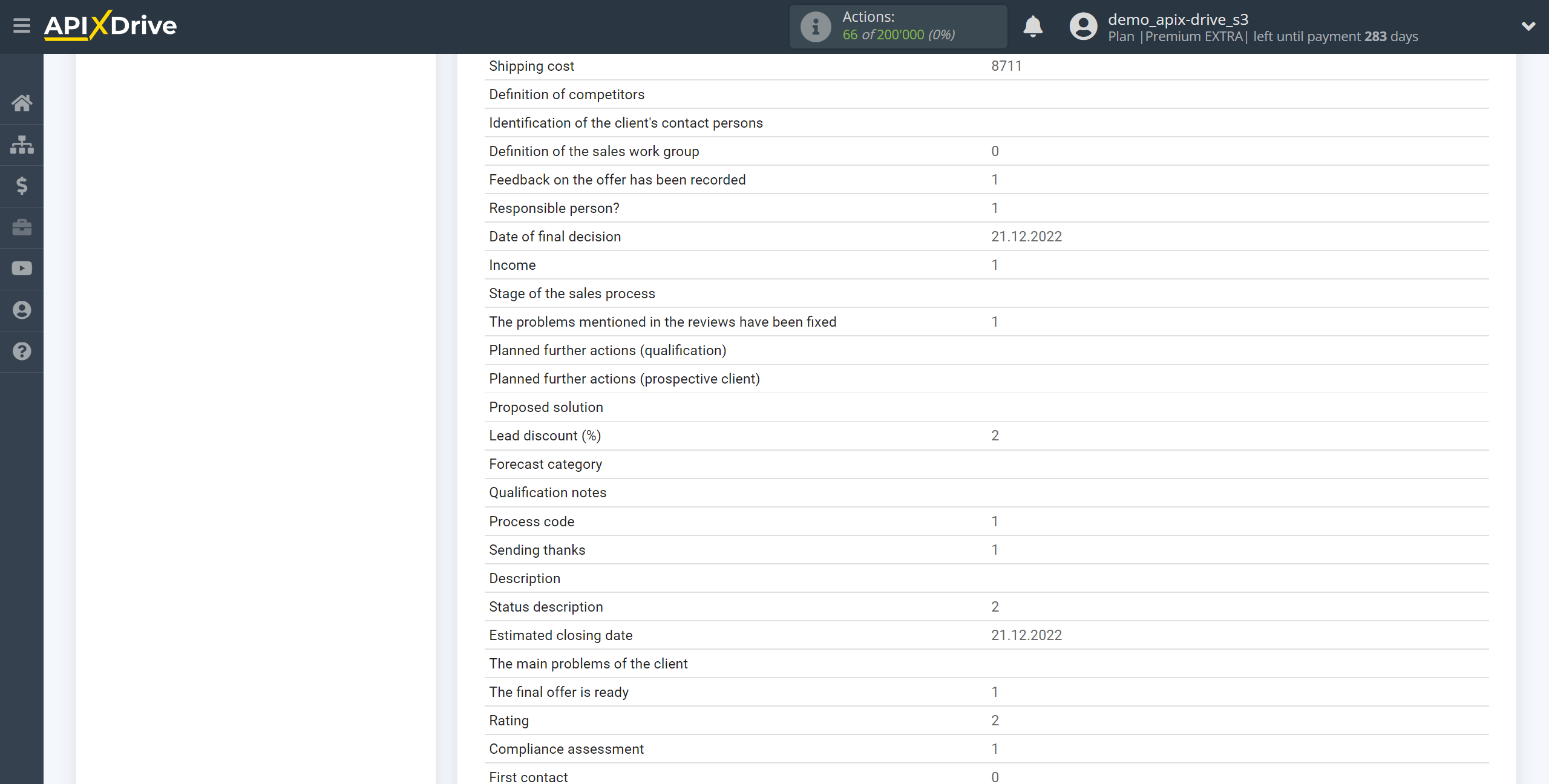The width and height of the screenshot is (1549, 784).
Task: Open the briefcase services icon
Action: (x=22, y=227)
